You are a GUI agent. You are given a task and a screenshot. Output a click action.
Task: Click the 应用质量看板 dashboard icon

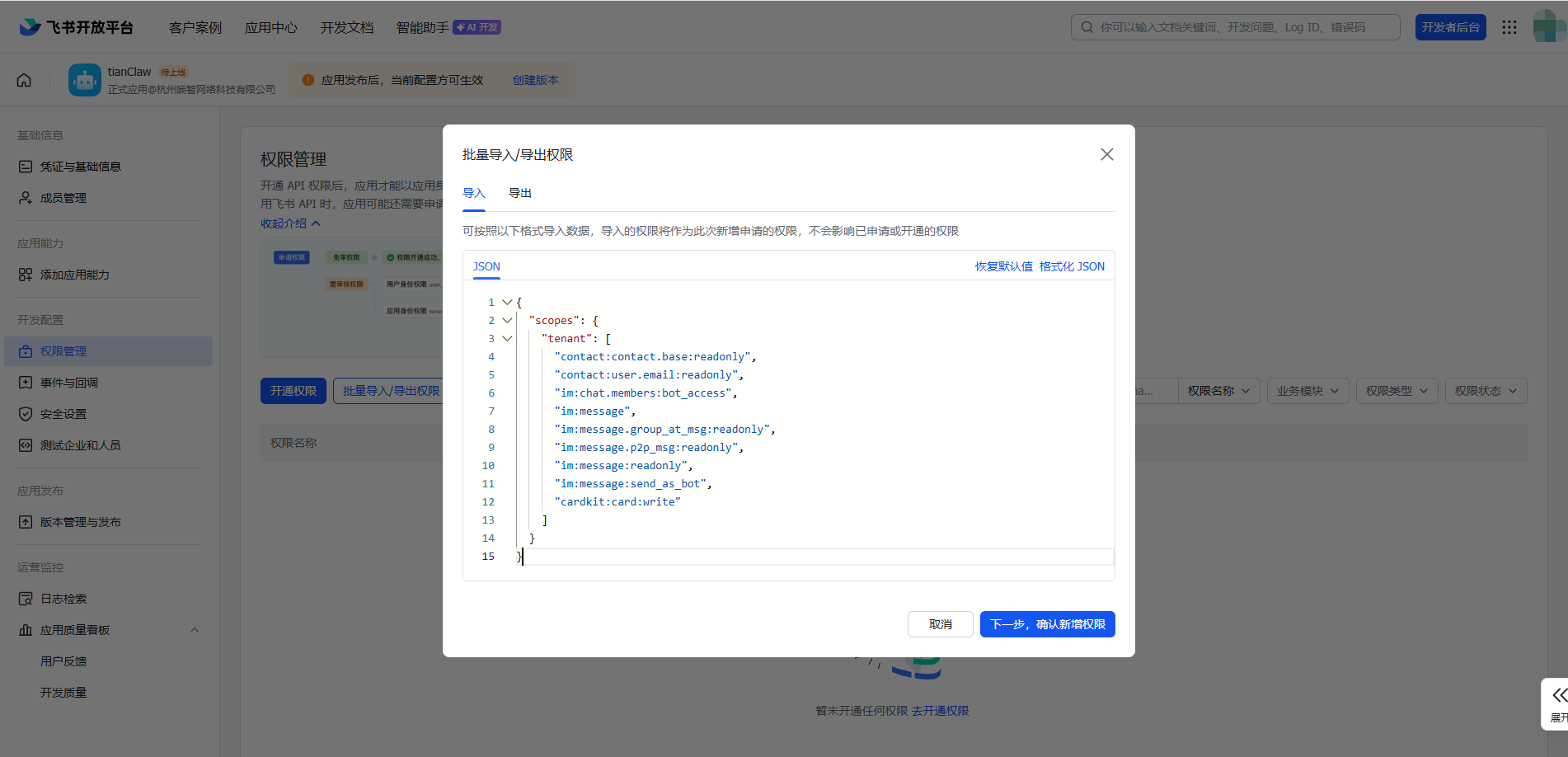26,629
